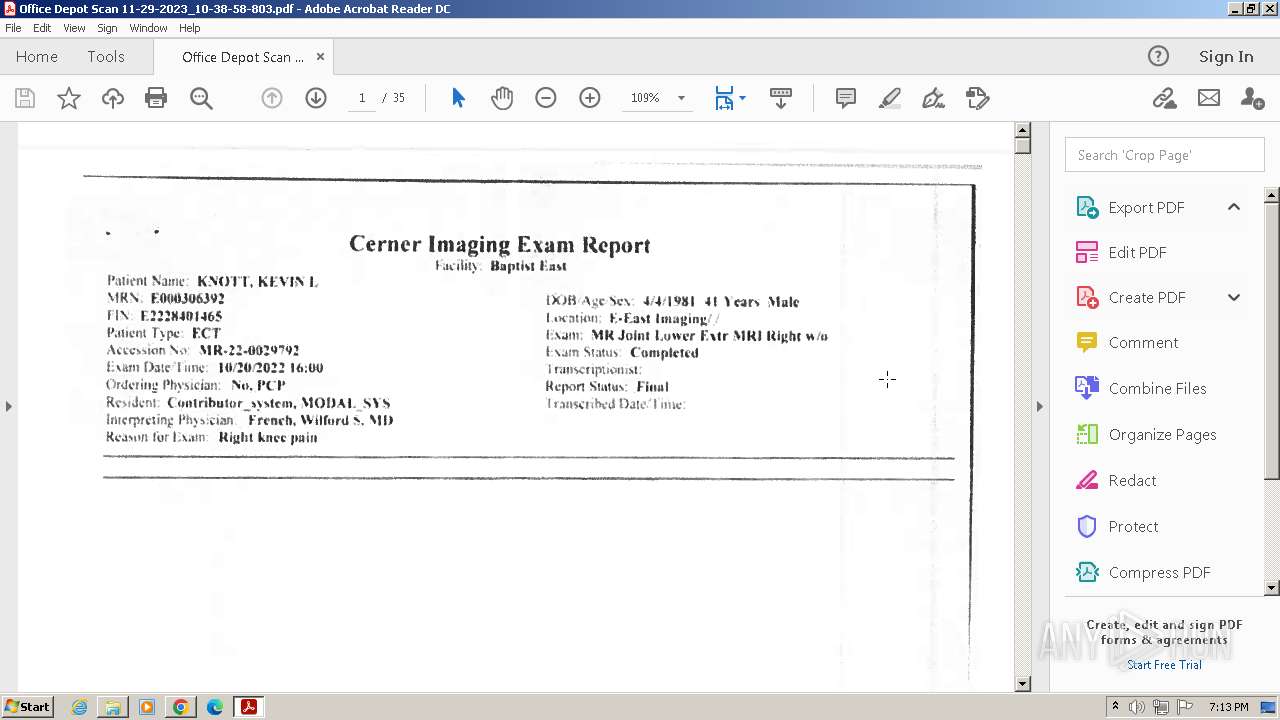Print the document
Viewport: 1280px width, 720px height.
pyautogui.click(x=156, y=98)
